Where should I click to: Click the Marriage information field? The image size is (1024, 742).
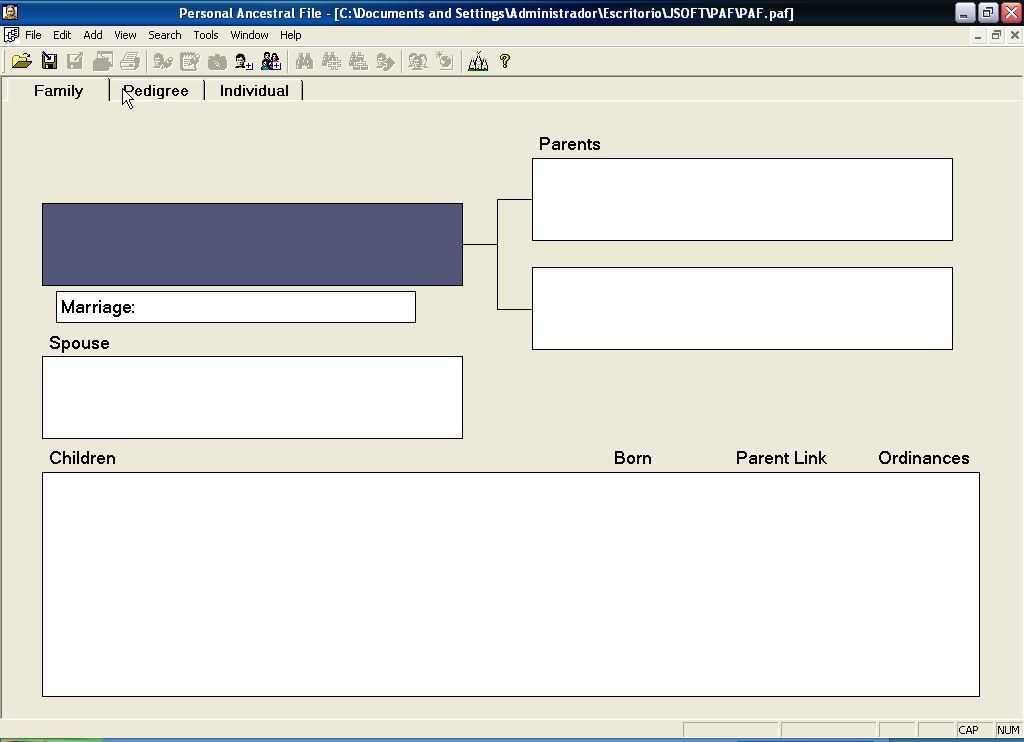(235, 307)
